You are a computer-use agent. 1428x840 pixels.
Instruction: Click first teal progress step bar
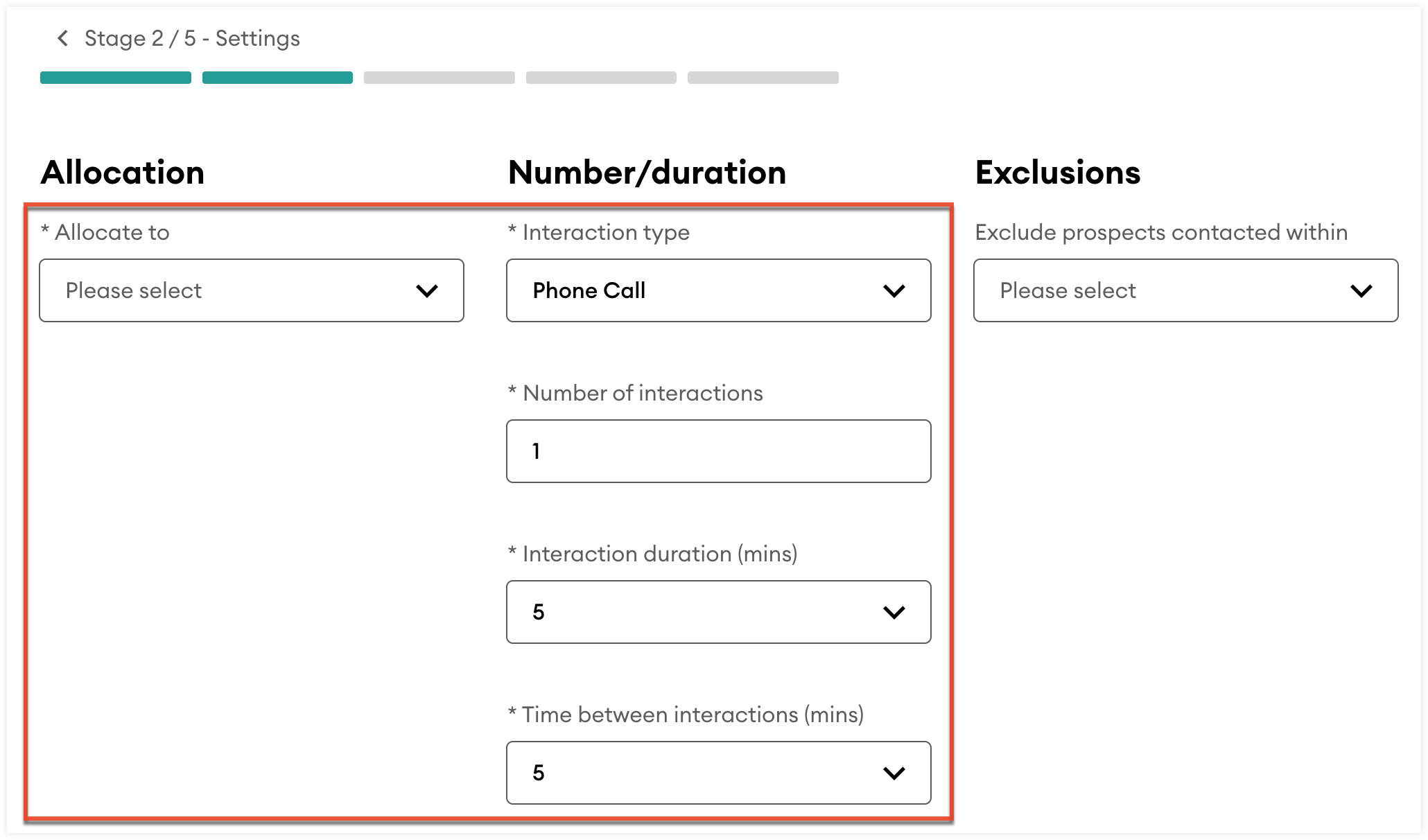coord(116,78)
